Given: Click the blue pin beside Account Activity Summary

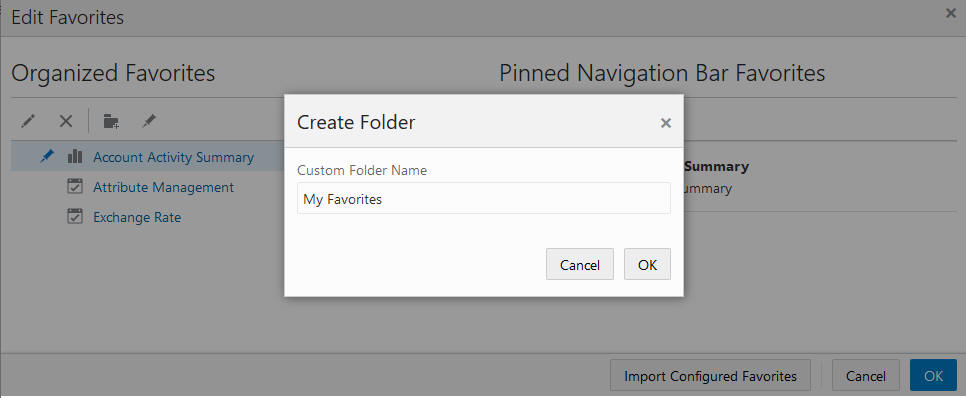Looking at the screenshot, I should pos(47,156).
